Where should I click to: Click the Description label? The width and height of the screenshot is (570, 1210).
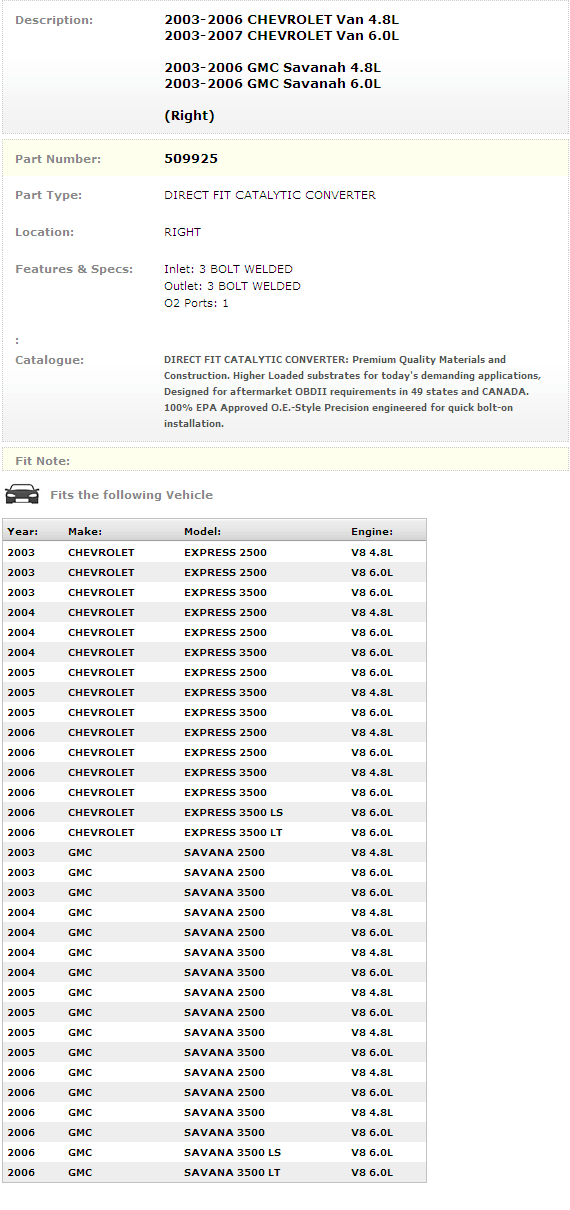tap(54, 20)
